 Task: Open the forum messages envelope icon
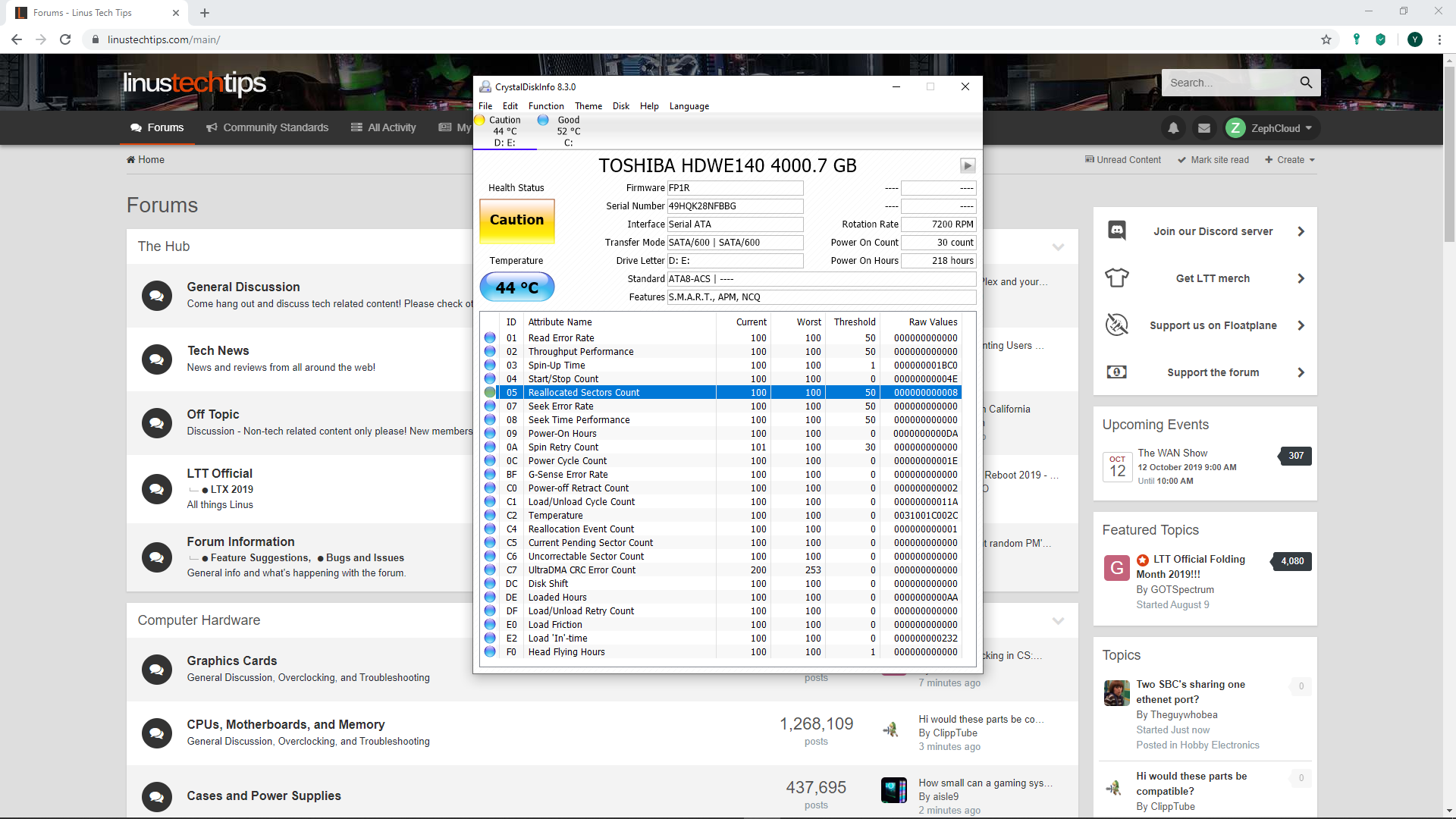pos(1203,128)
